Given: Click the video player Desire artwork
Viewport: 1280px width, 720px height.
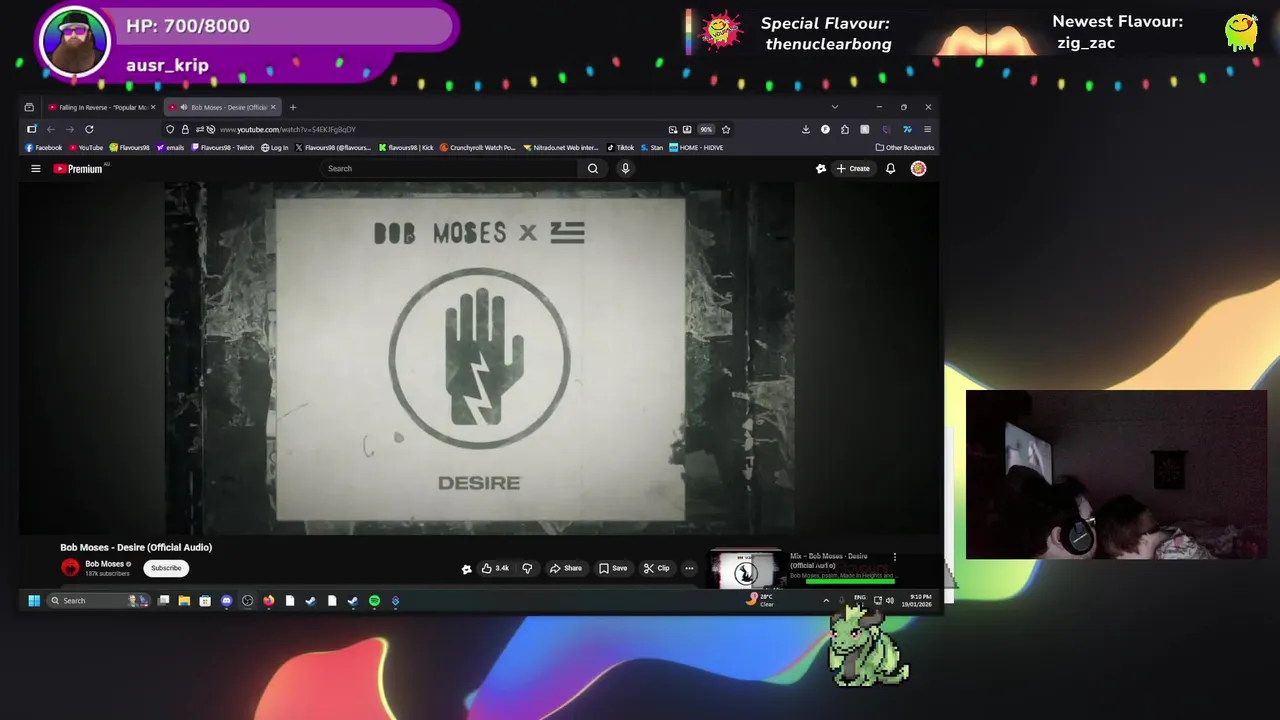Looking at the screenshot, I should (480, 358).
